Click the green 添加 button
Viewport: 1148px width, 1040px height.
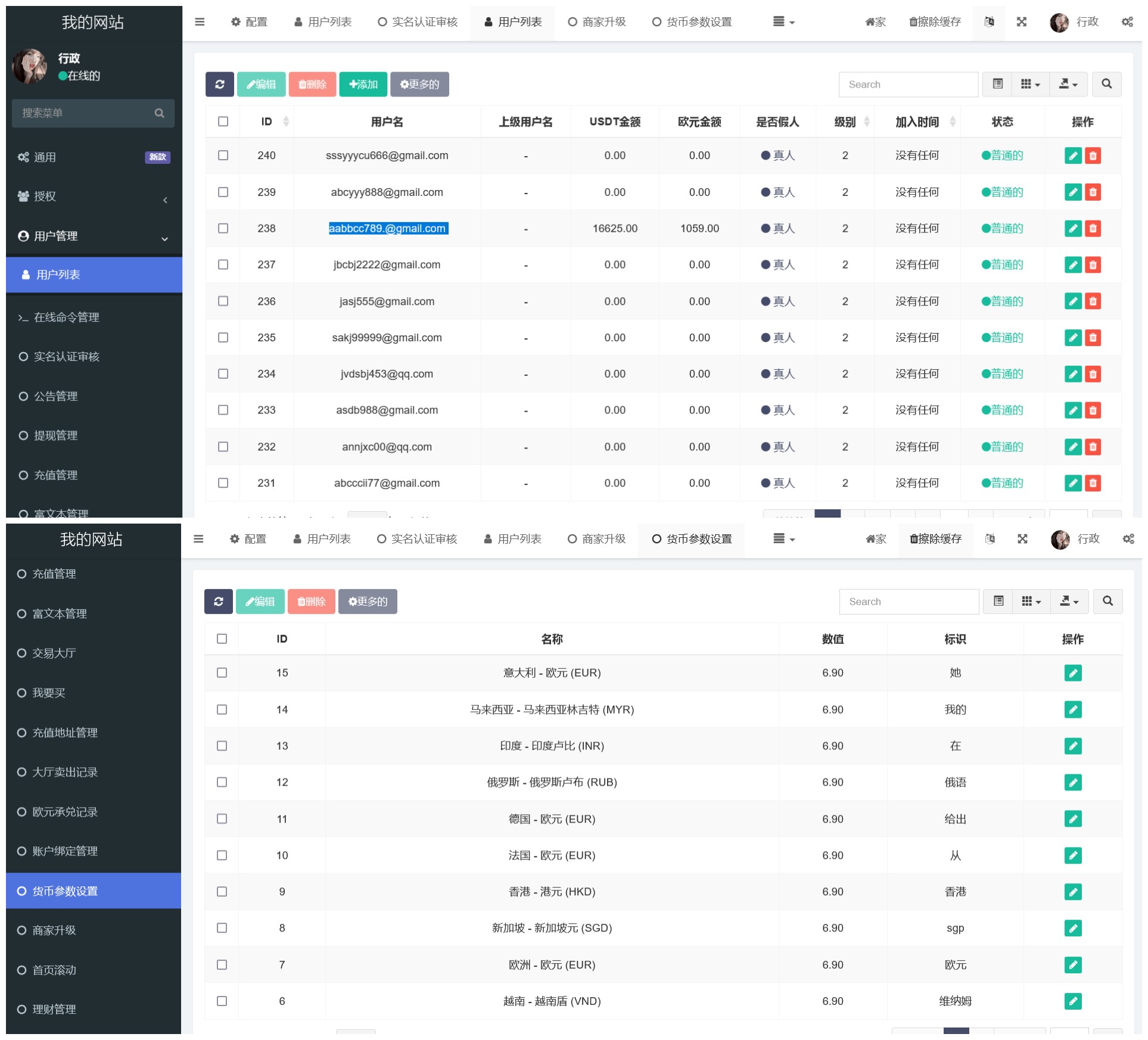click(363, 85)
